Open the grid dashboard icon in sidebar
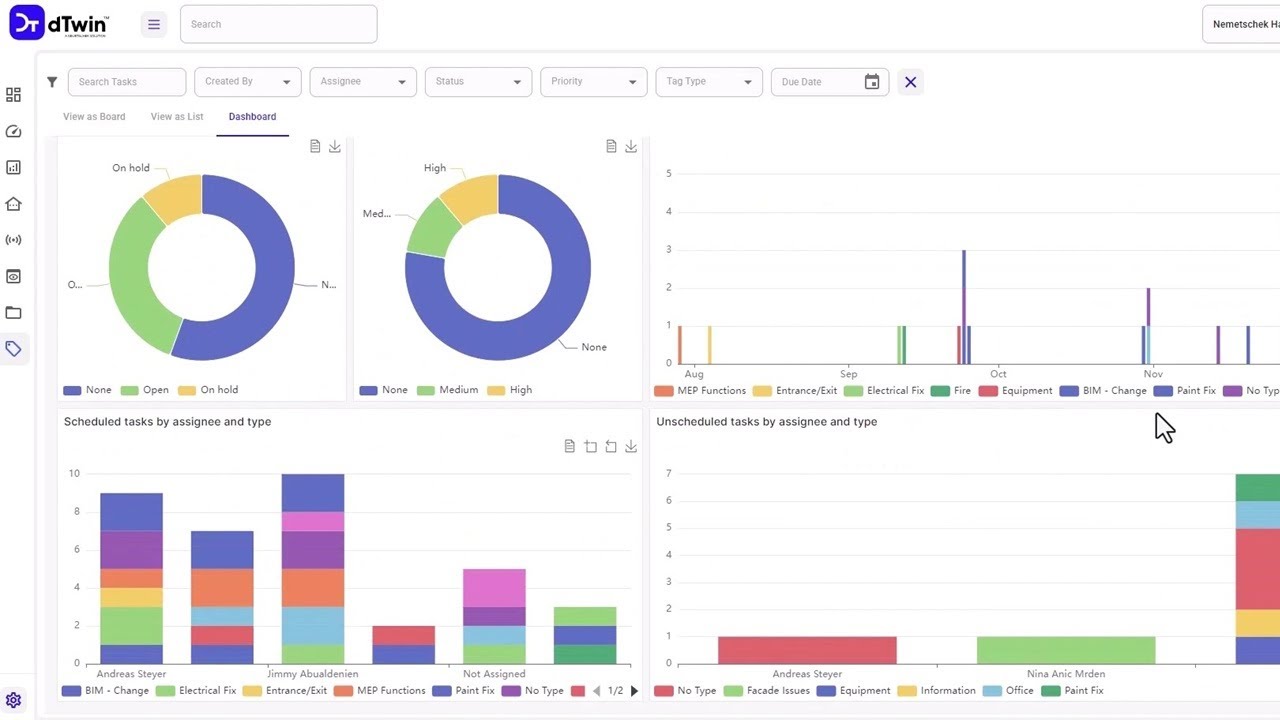 (x=13, y=95)
